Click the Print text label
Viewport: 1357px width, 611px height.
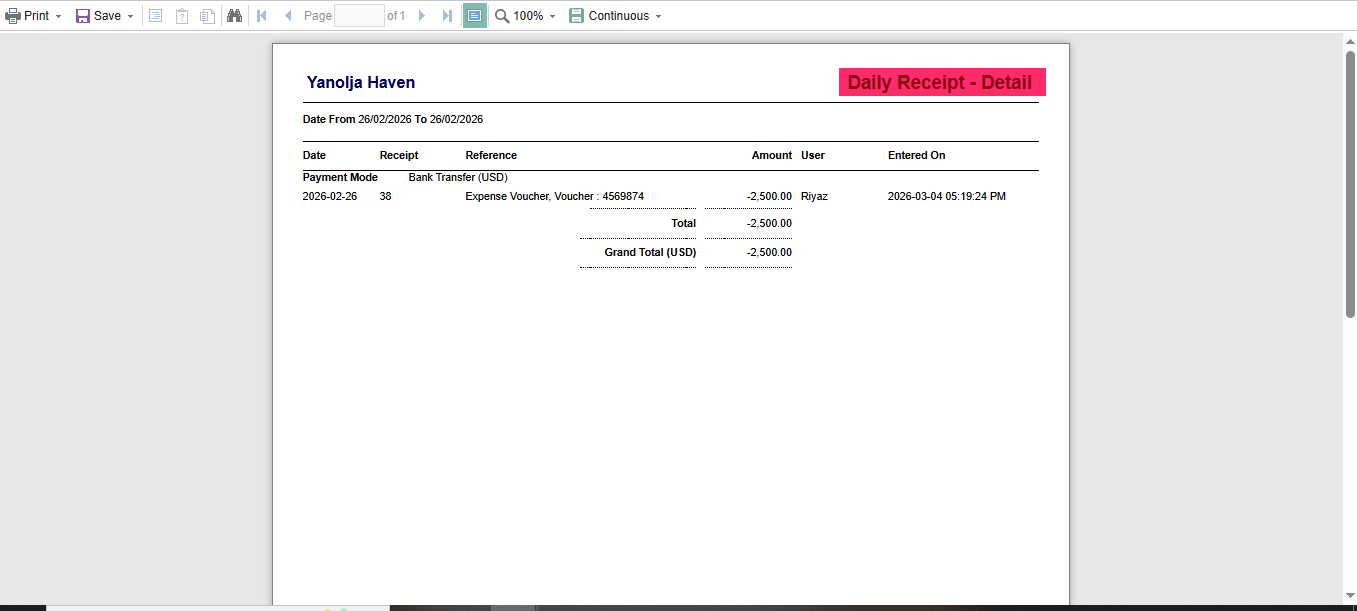tap(37, 16)
